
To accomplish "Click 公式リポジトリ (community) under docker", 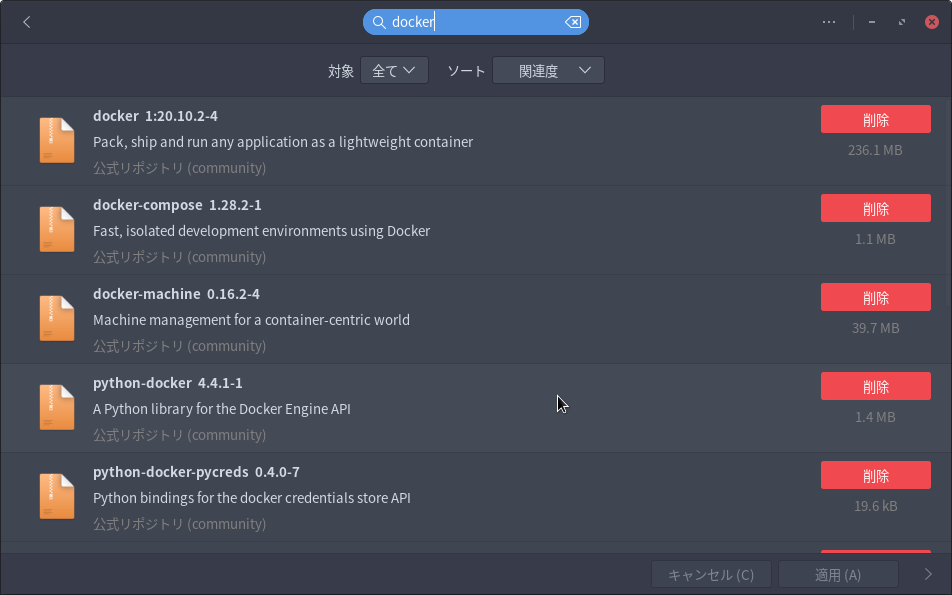I will (179, 168).
